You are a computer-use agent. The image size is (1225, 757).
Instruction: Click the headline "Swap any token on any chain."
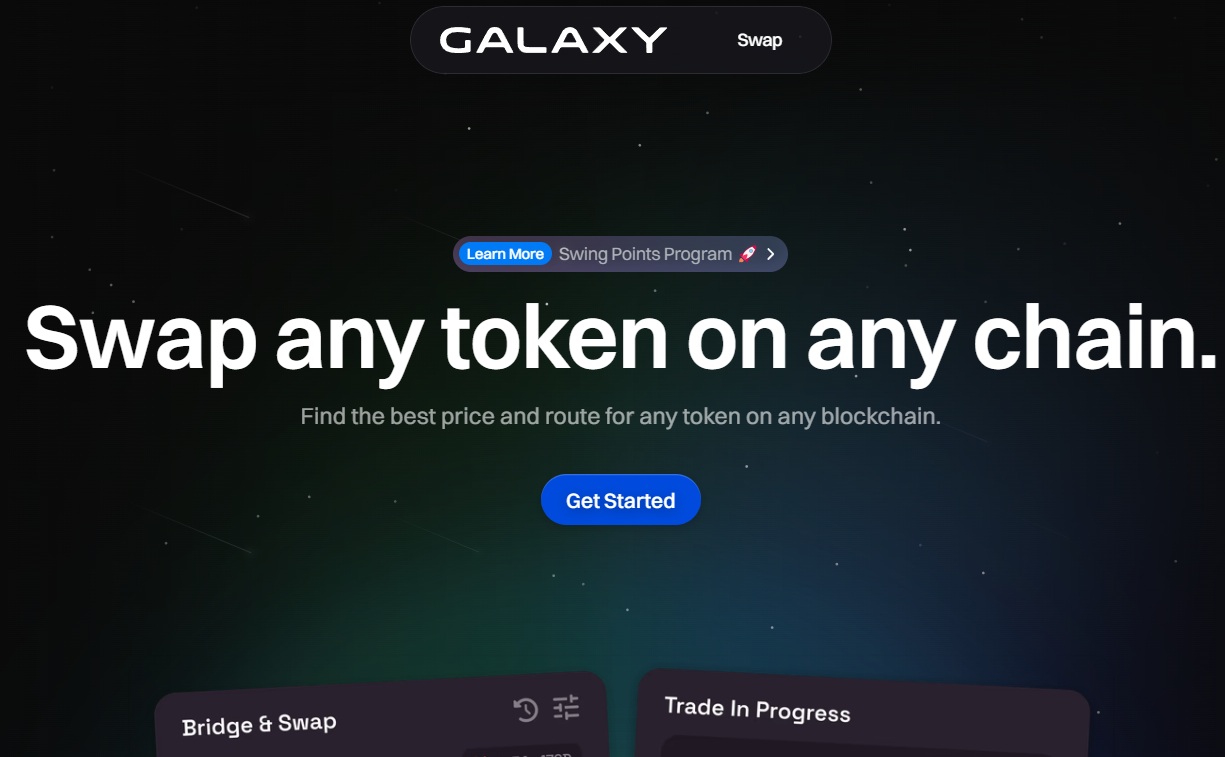621,335
